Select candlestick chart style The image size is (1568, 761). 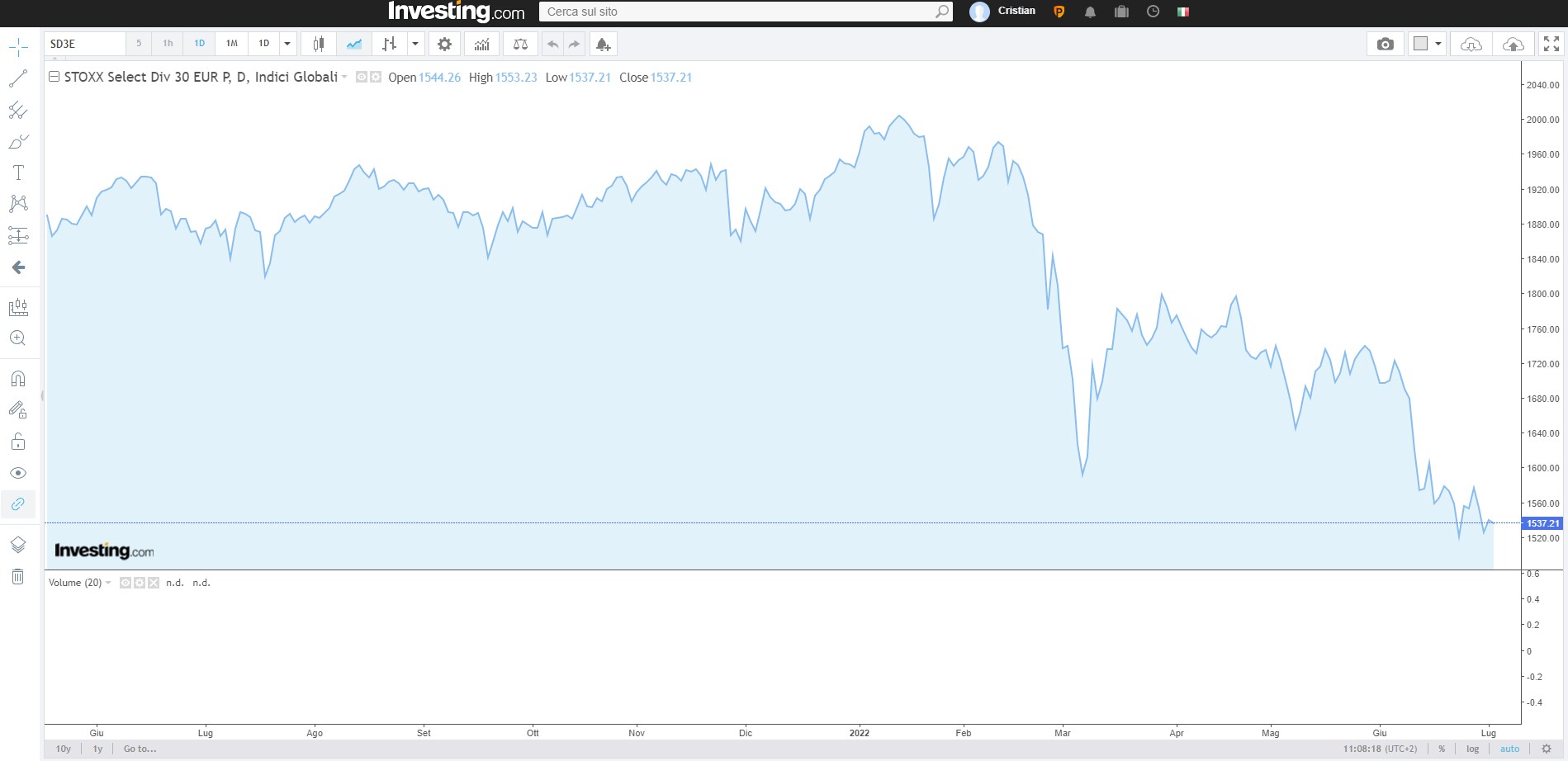pos(318,44)
